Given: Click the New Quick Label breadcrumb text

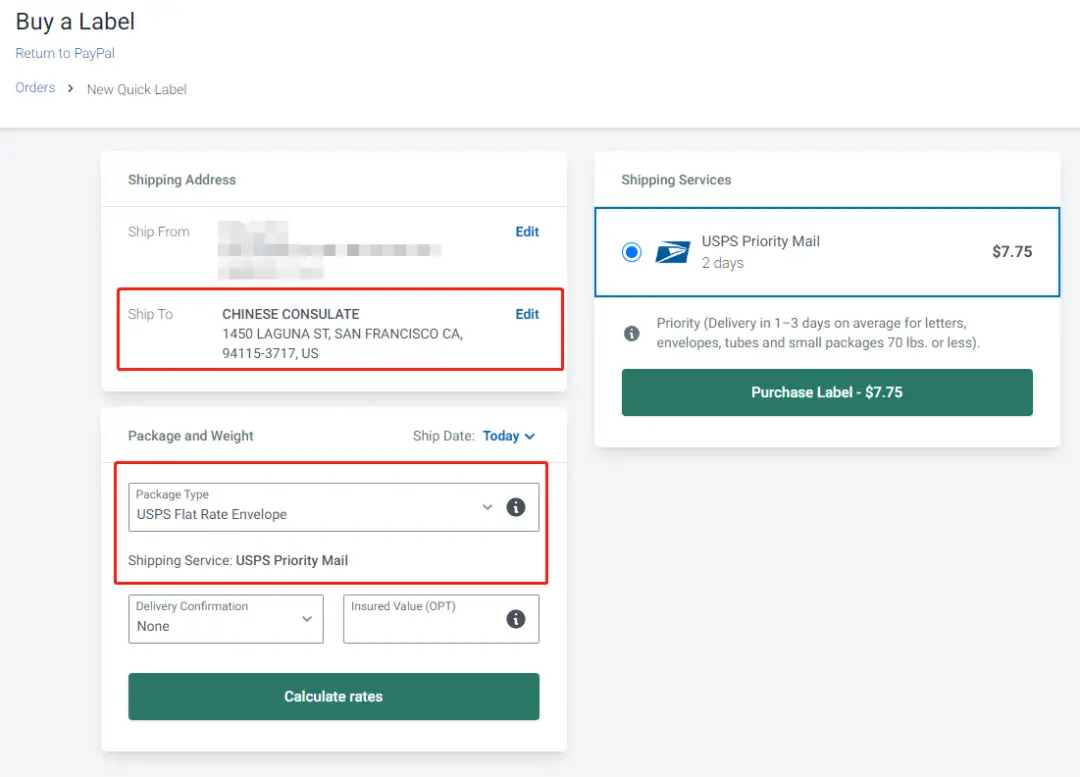Looking at the screenshot, I should [136, 90].
